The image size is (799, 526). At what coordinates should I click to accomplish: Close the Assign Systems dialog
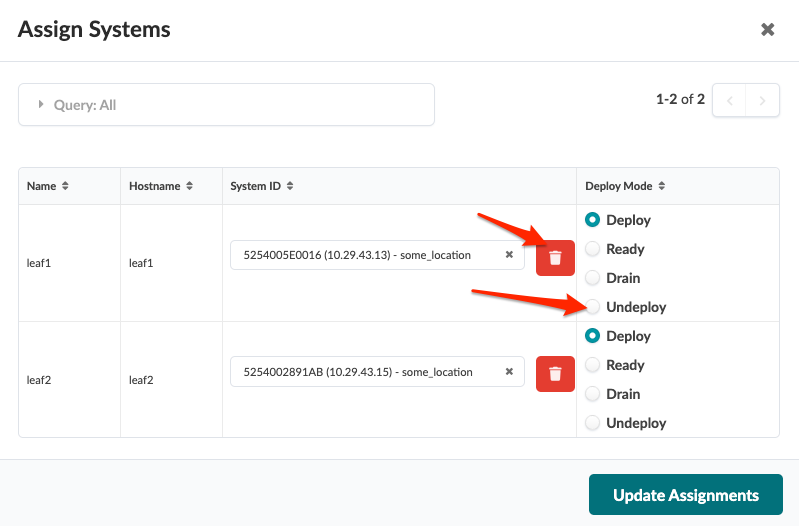click(768, 30)
